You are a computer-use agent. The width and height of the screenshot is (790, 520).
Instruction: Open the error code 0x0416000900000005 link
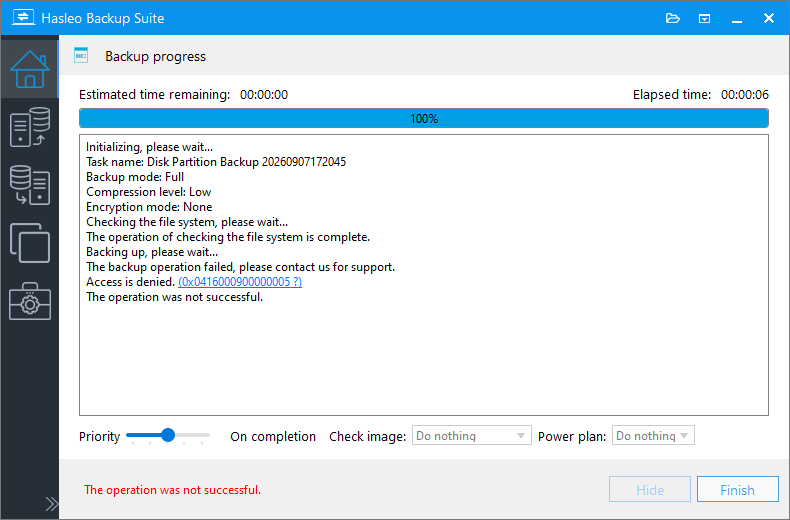click(240, 282)
